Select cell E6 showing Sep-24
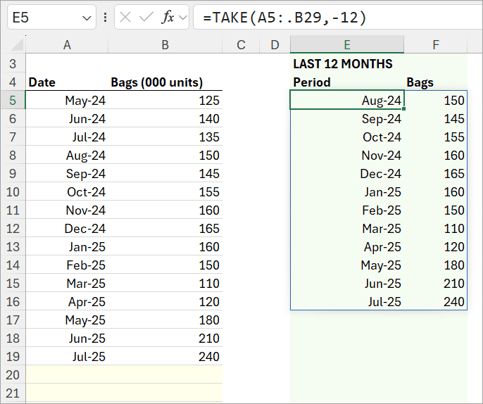The height and width of the screenshot is (404, 483). pyautogui.click(x=347, y=119)
